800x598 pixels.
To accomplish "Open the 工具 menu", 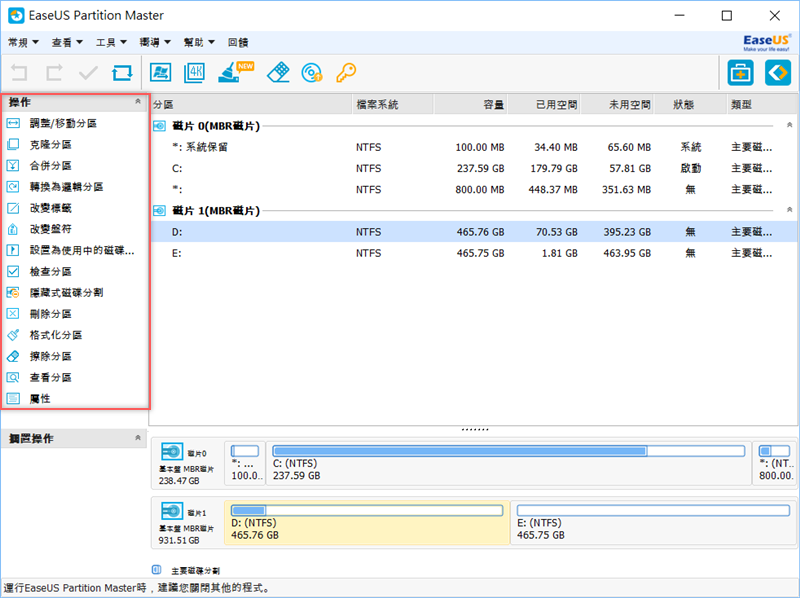I will (110, 43).
